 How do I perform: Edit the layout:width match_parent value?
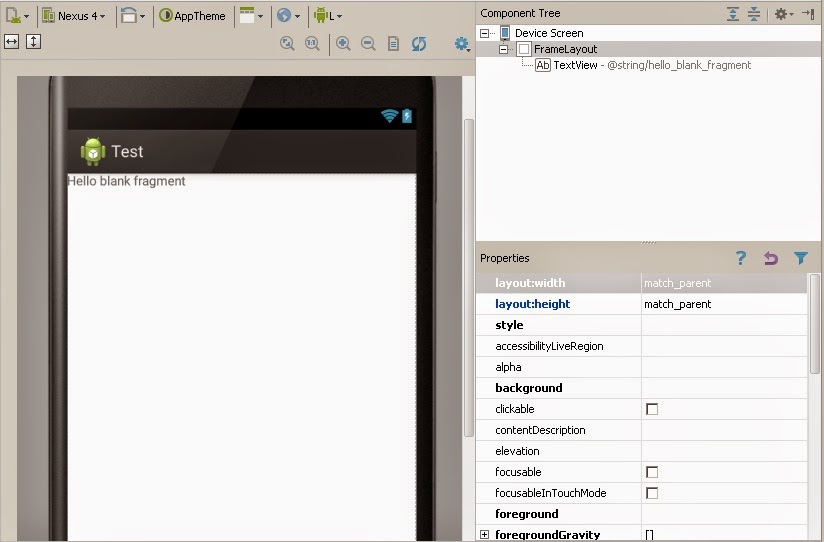pyautogui.click(x=724, y=283)
